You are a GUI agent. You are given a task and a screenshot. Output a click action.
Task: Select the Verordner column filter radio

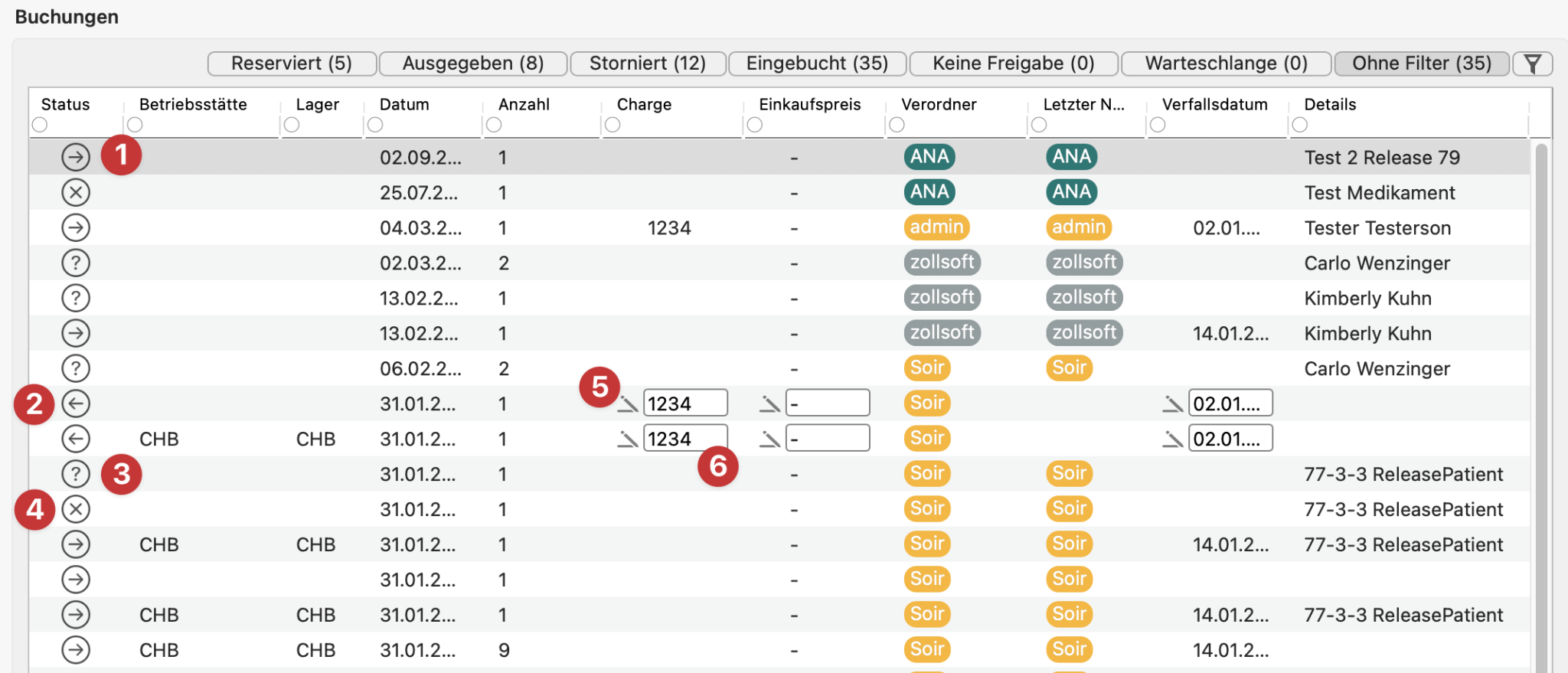897,125
